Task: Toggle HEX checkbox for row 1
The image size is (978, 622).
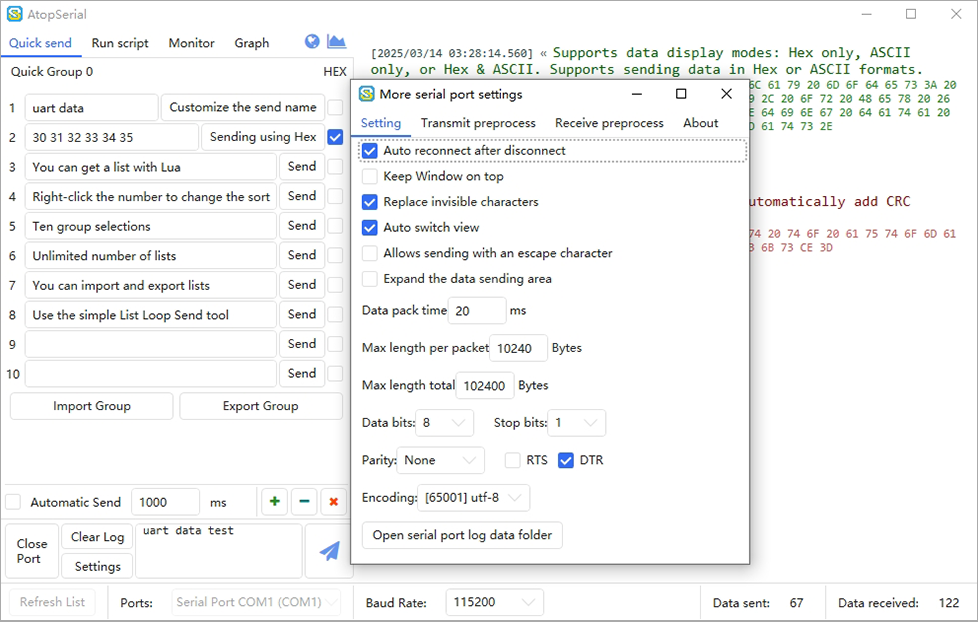Action: (335, 107)
